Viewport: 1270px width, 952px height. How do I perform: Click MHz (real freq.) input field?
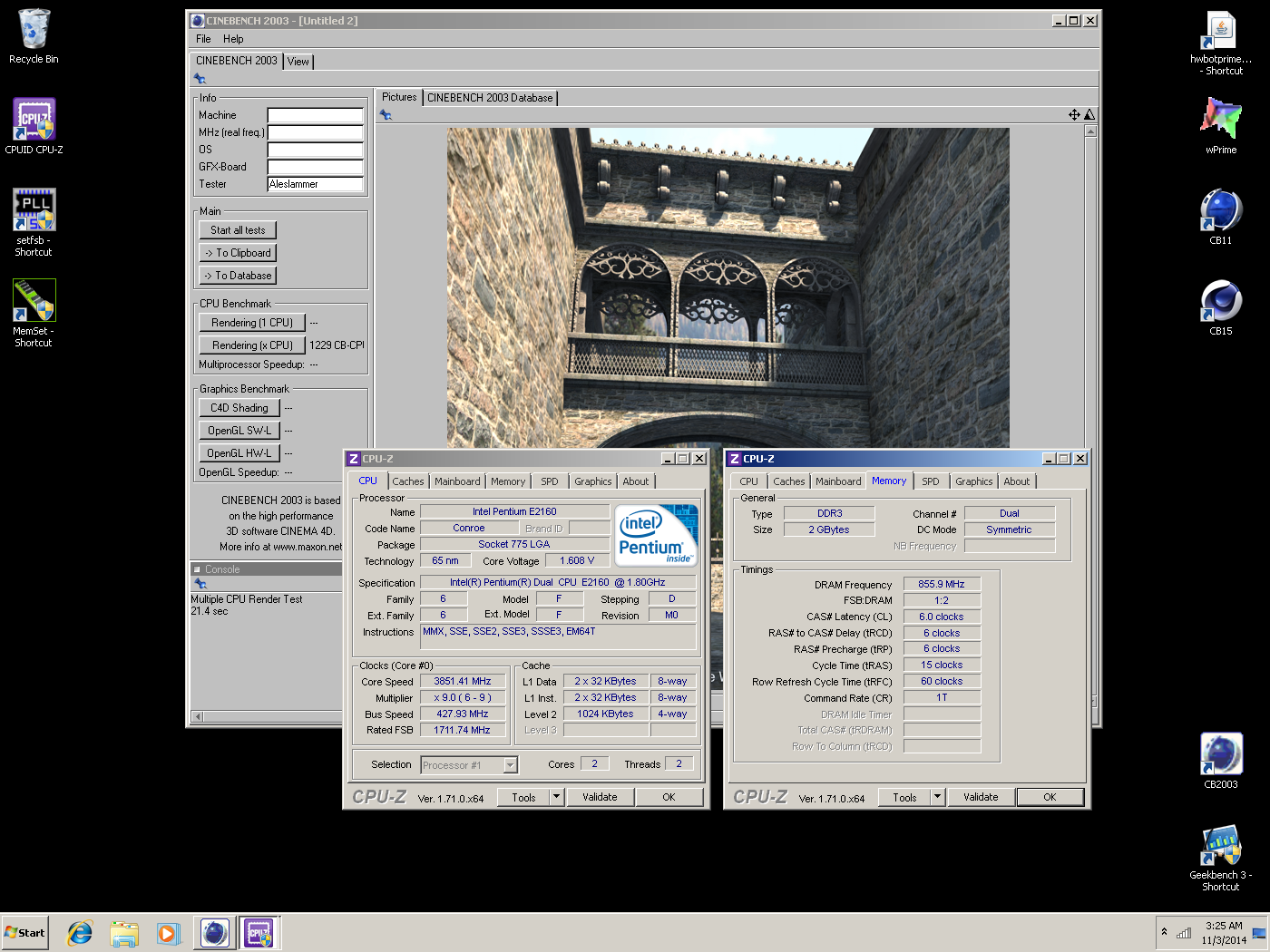coord(315,132)
